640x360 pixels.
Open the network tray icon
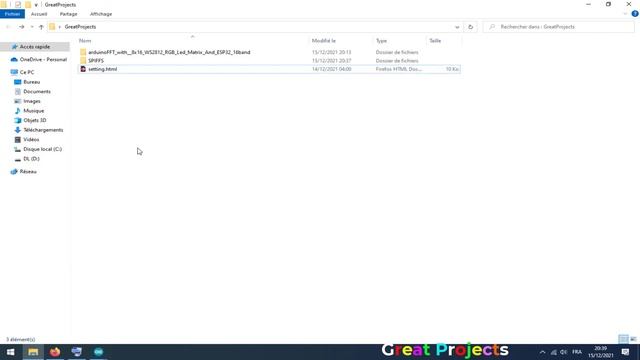tap(553, 352)
